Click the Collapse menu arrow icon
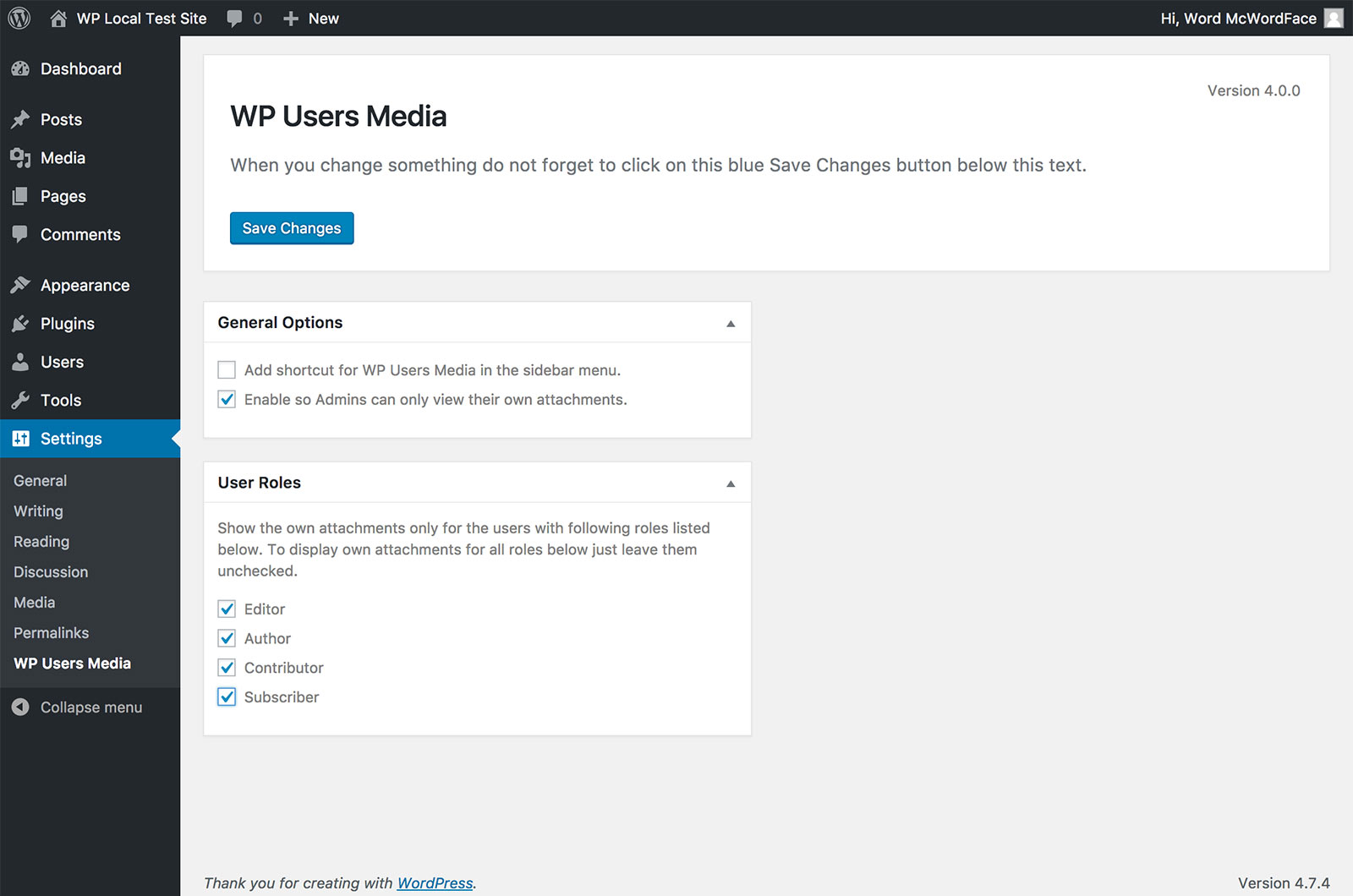This screenshot has width=1353, height=896. tap(20, 708)
